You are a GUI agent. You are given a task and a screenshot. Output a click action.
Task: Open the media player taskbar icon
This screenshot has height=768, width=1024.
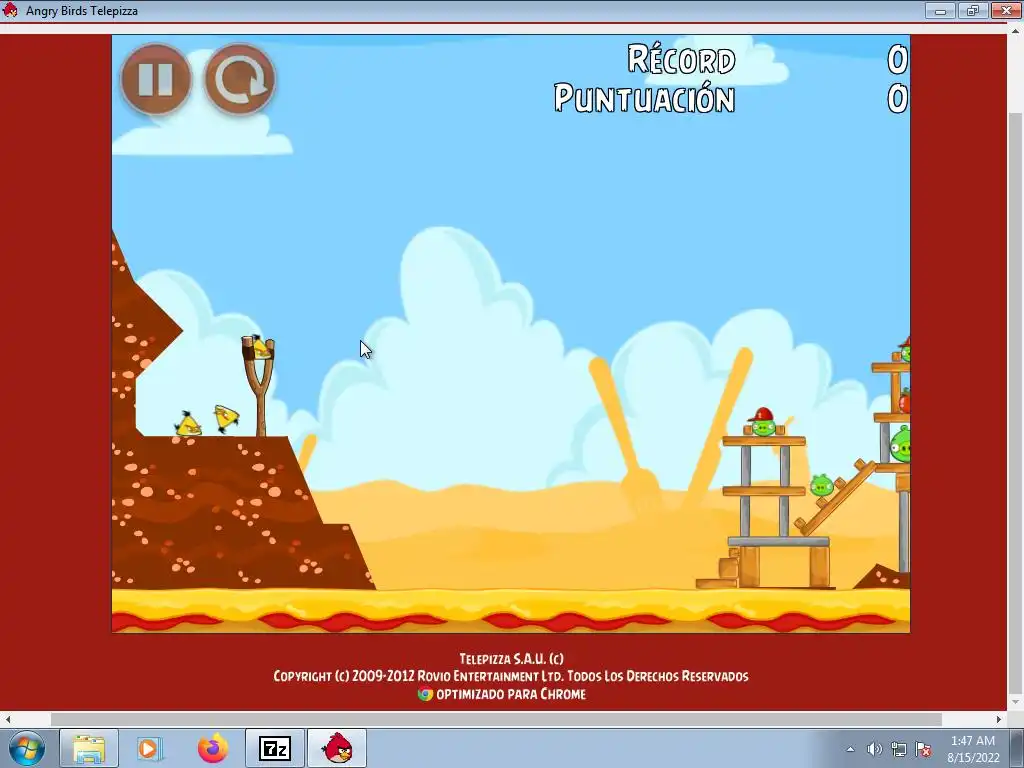click(x=149, y=748)
